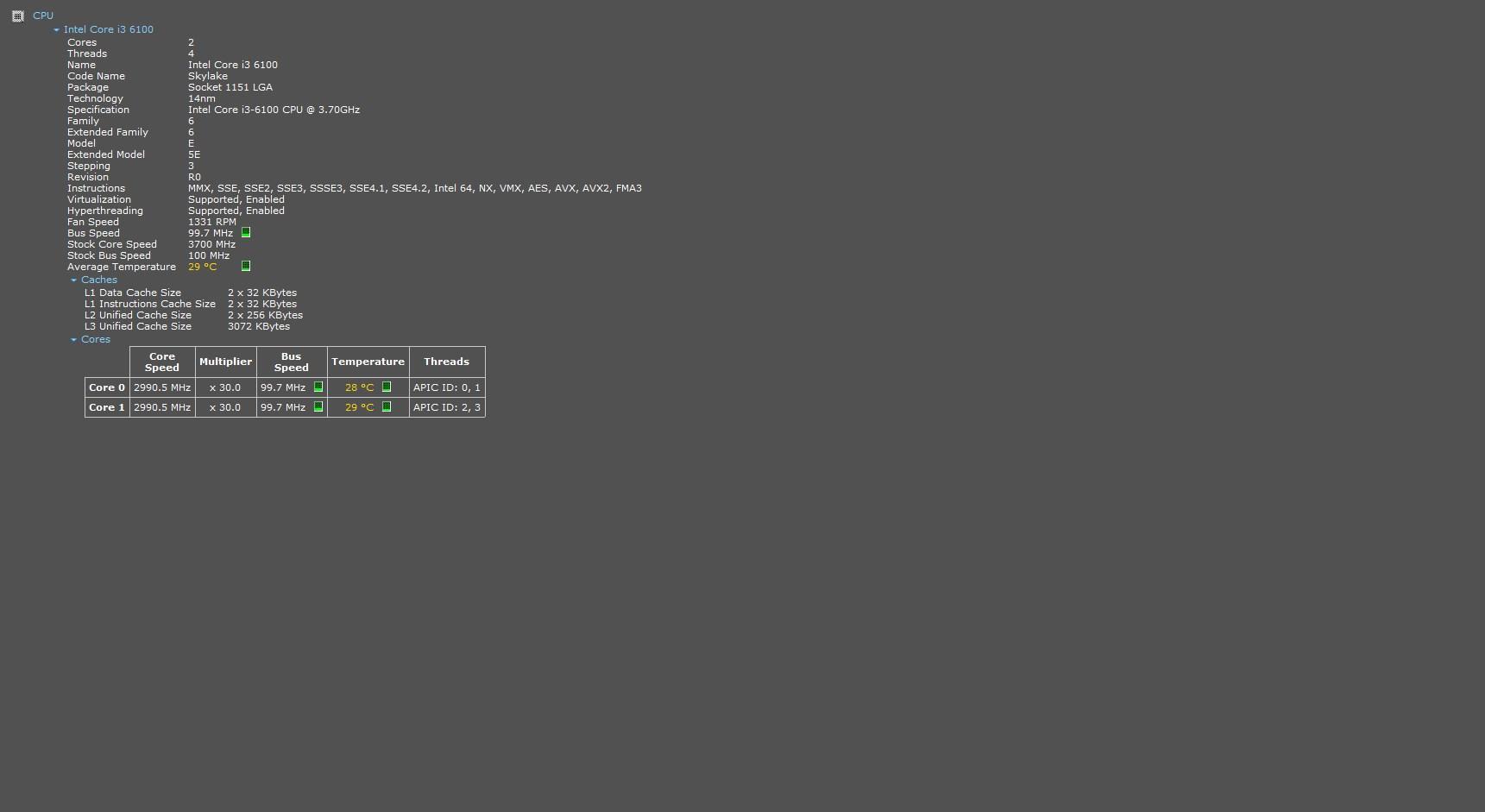Click the Caches heading label
This screenshot has height=812, width=1485.
[99, 280]
